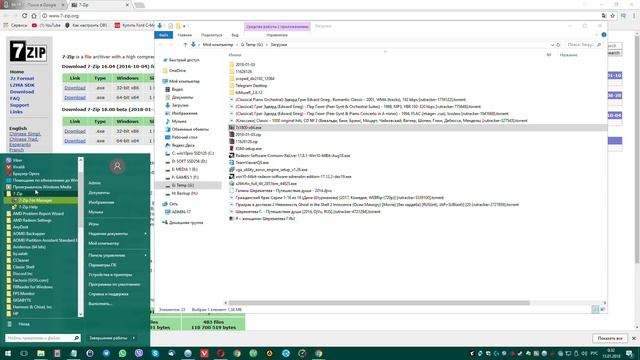Click Explorer up-one-level arrow
Image resolution: width=640 pixels, height=360 pixels.
(x=185, y=44)
